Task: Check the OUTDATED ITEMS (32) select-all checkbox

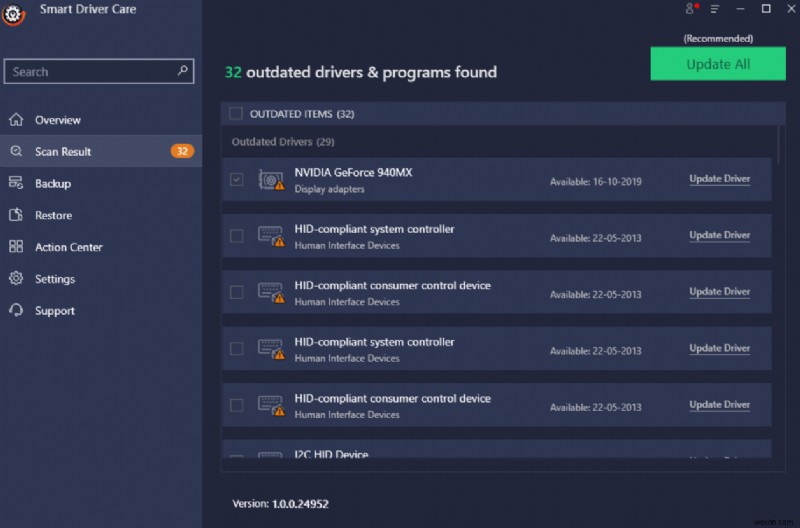Action: [236, 113]
